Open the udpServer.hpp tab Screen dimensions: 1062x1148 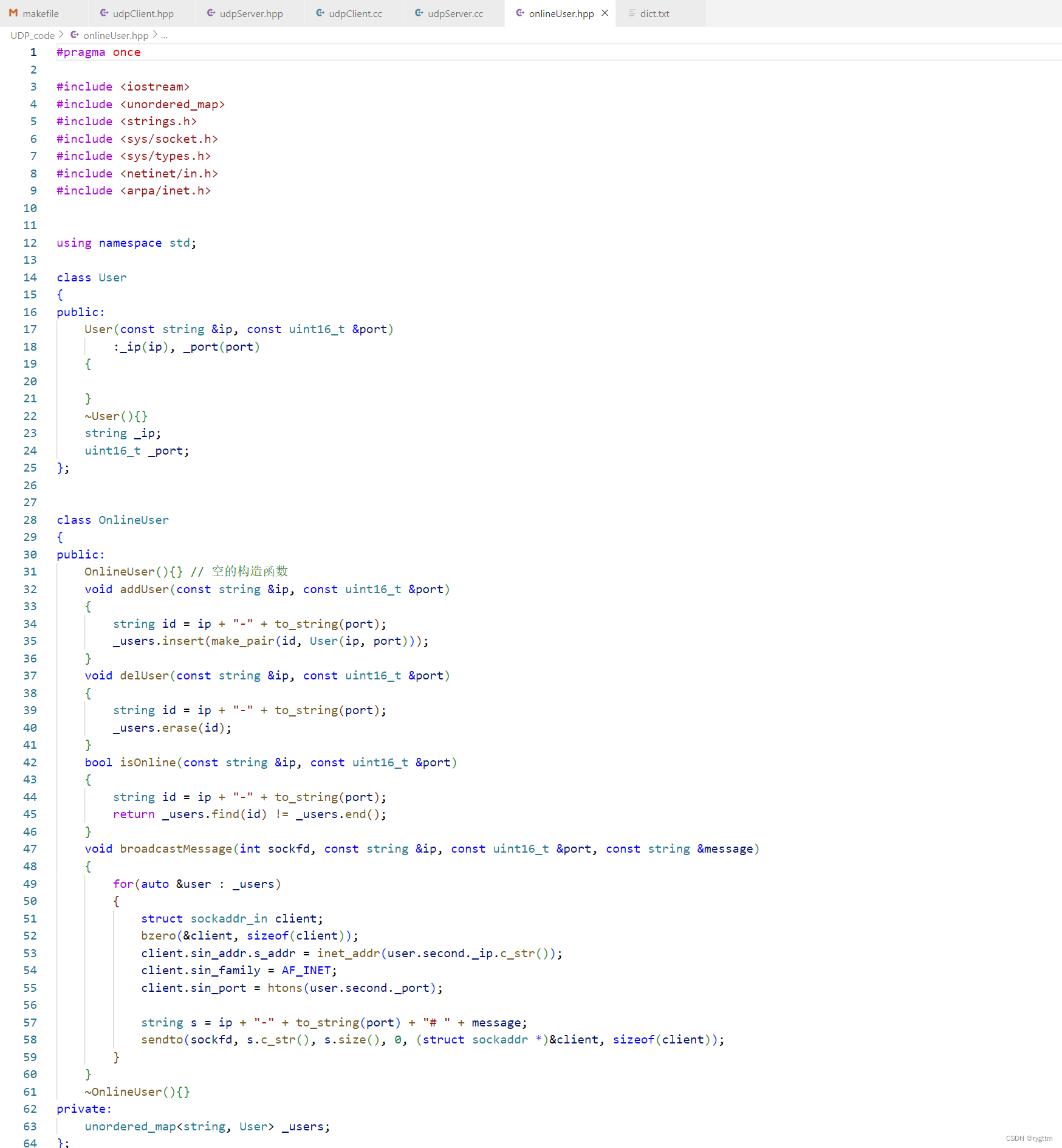tap(251, 13)
